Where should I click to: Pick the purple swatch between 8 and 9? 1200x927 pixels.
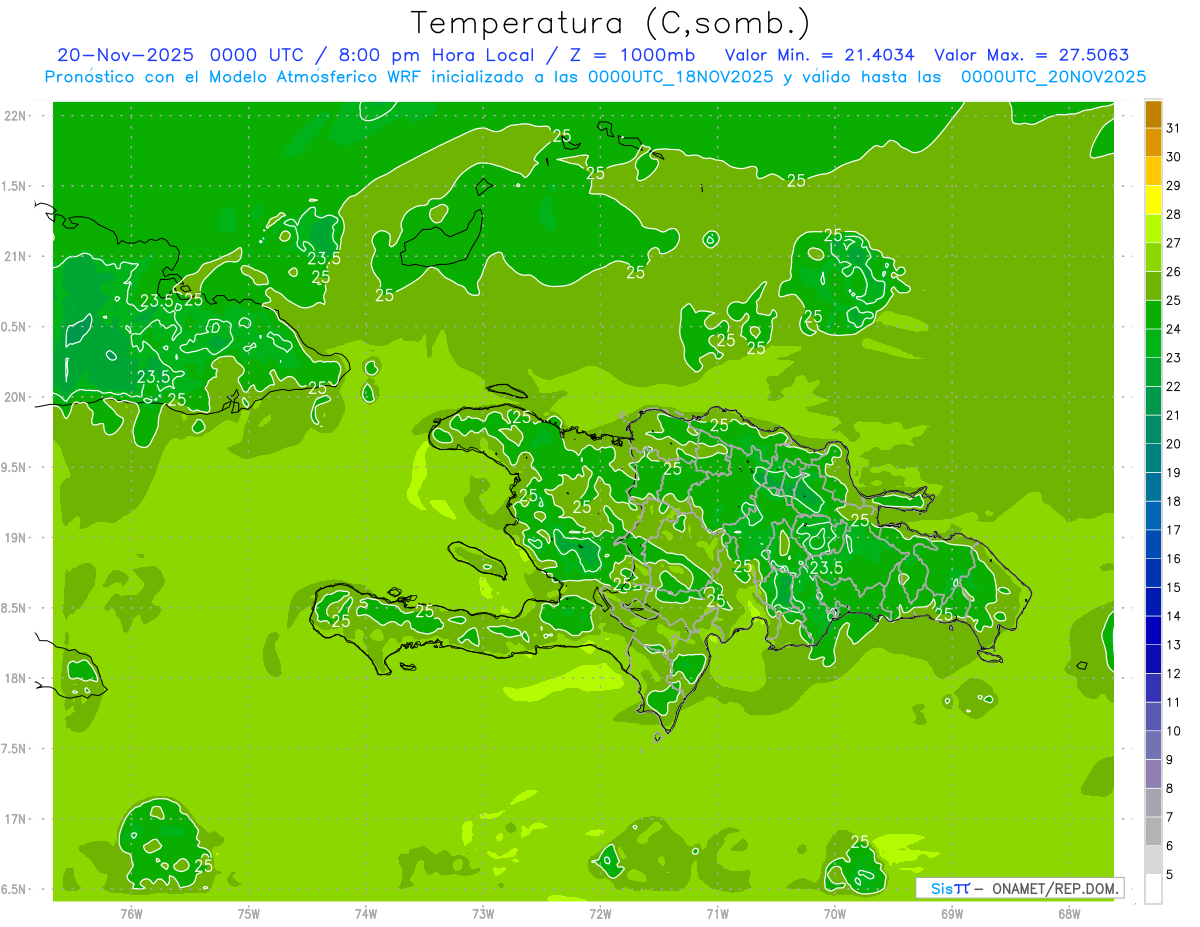[1153, 774]
